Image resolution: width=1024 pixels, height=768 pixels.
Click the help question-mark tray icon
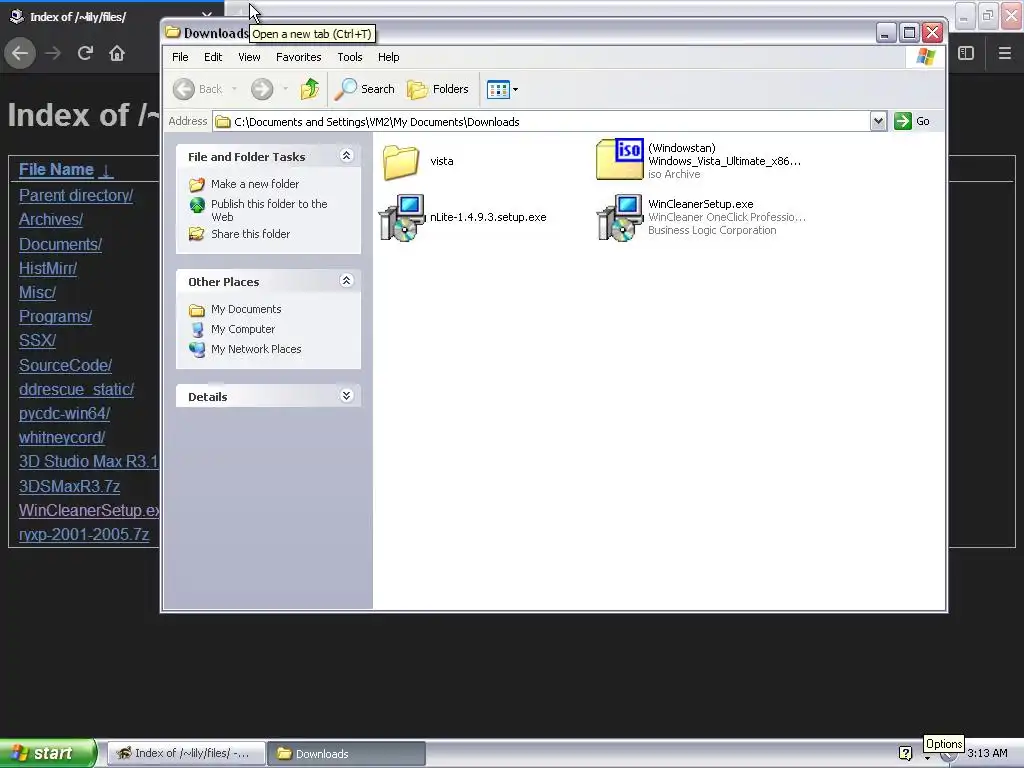[905, 754]
